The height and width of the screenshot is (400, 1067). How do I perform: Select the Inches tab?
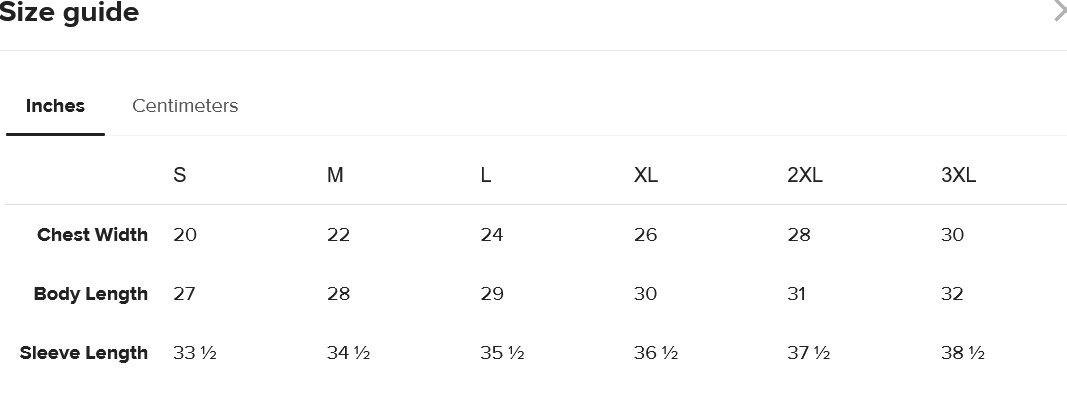55,106
